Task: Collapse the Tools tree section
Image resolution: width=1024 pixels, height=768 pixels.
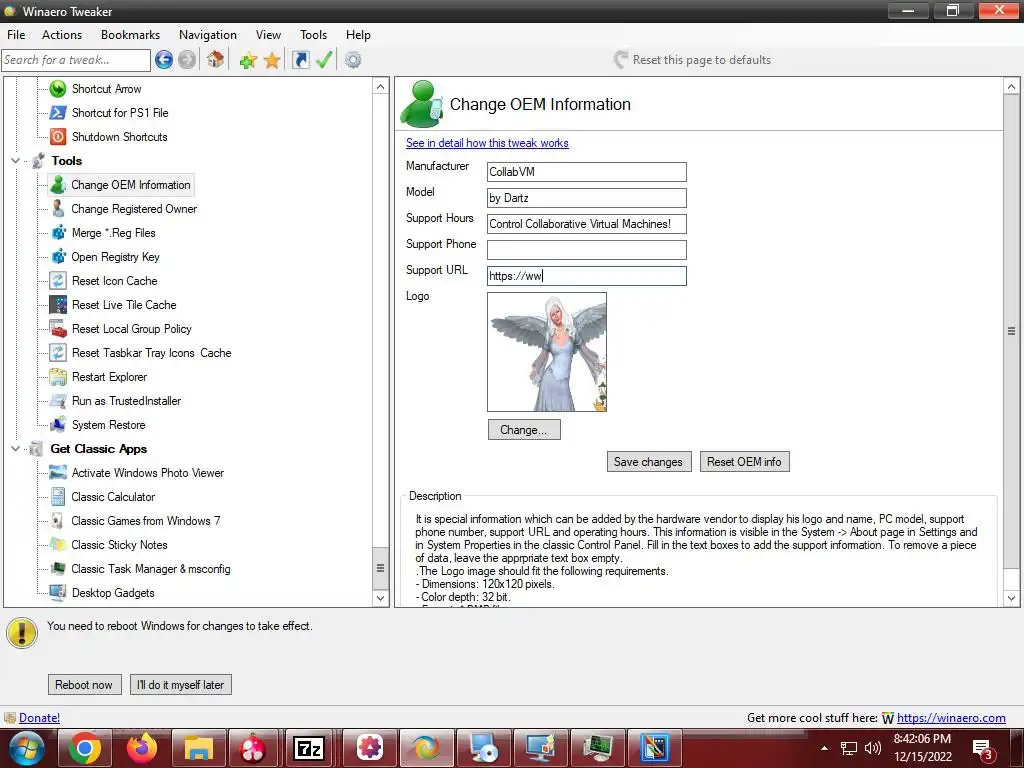Action: coord(15,161)
